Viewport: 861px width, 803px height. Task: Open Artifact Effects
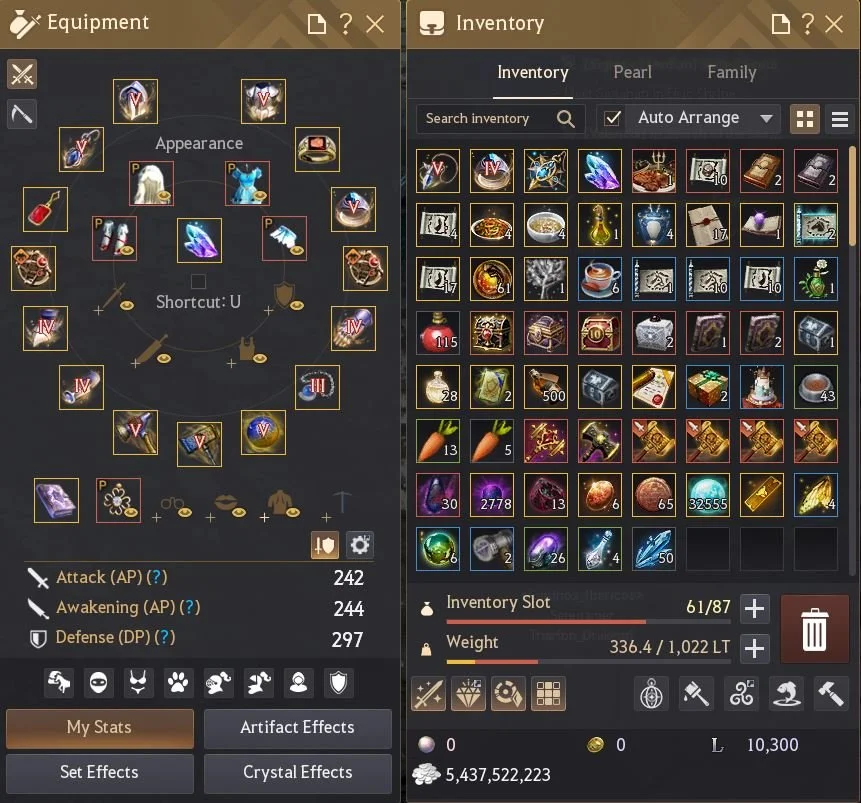(x=298, y=728)
